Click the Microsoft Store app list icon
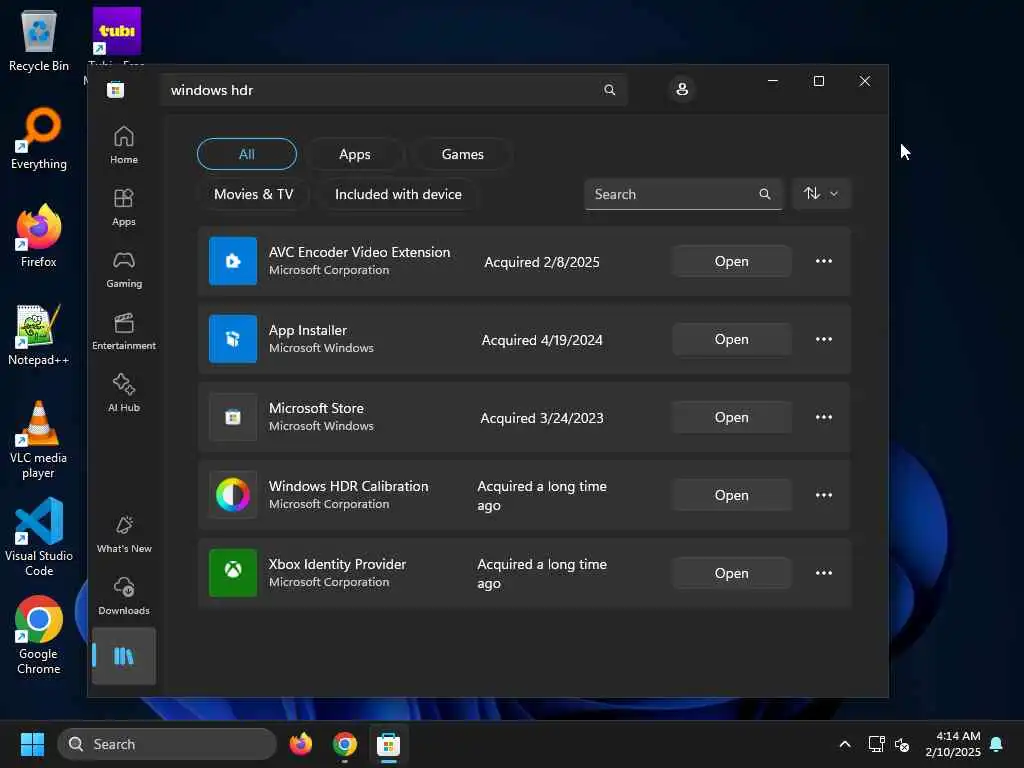 pos(232,417)
